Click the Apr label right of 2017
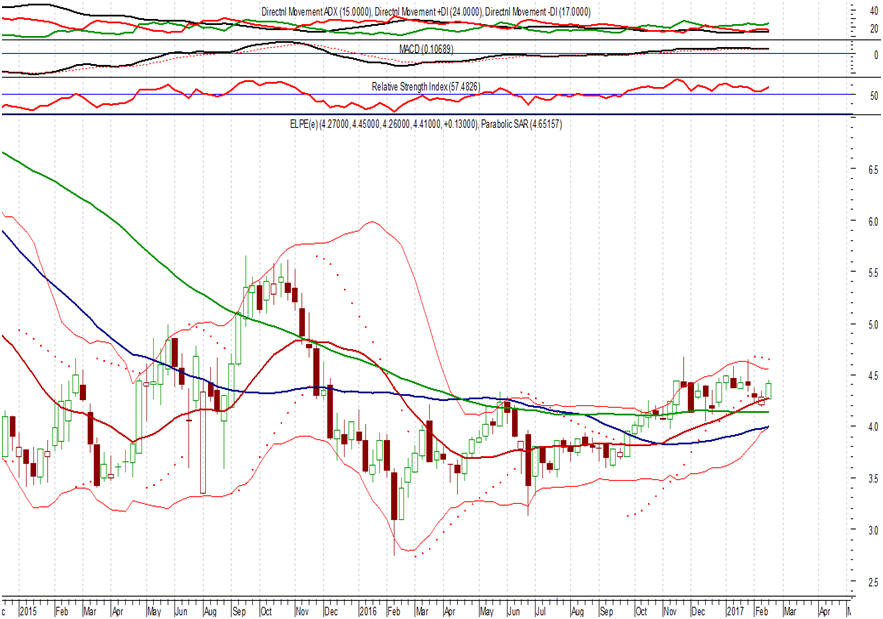 pos(824,611)
